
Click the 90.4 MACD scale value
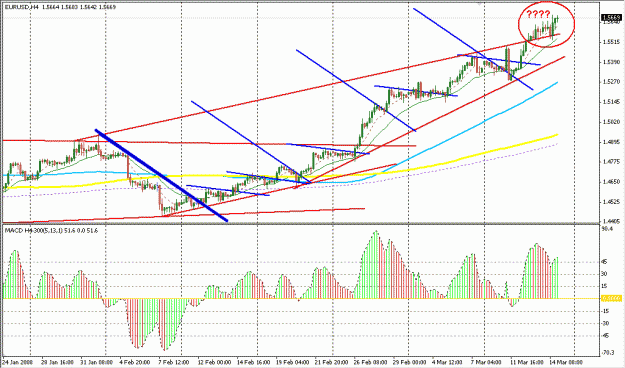607,228
